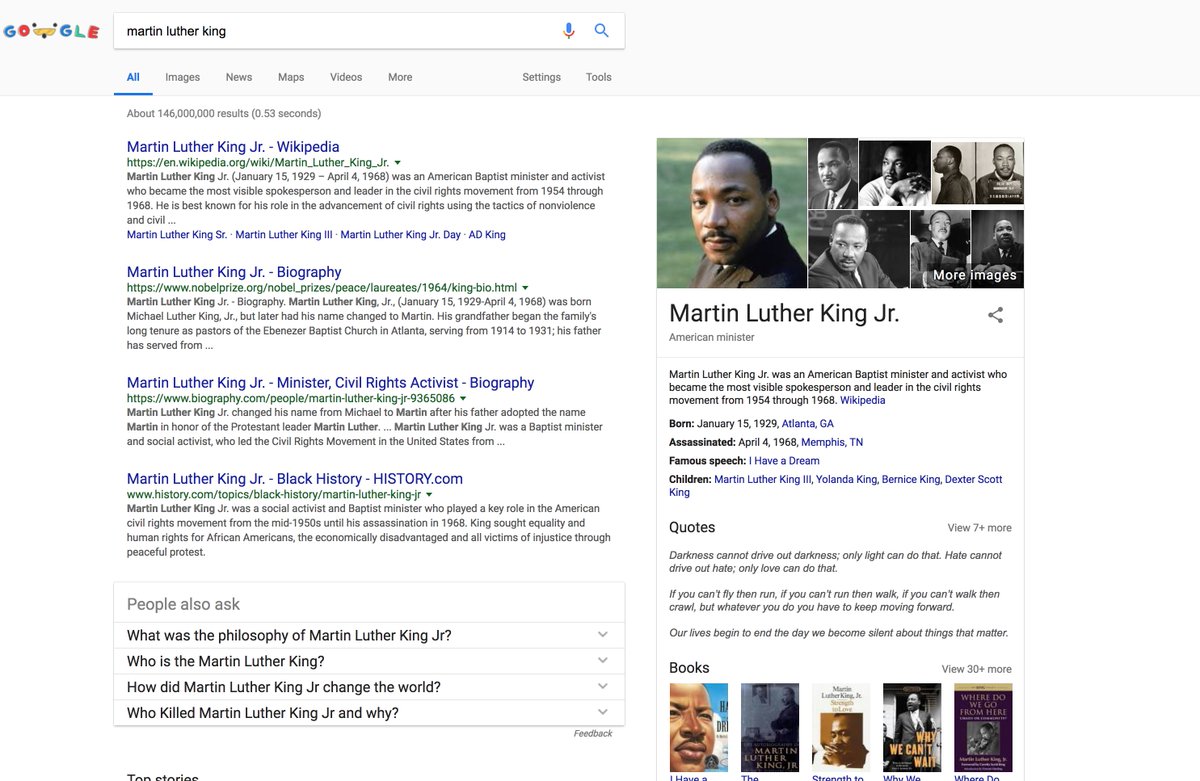Expand "Who Killed Martin Luther King Jr and why?"
Image resolution: width=1200 pixels, height=781 pixels.
369,713
